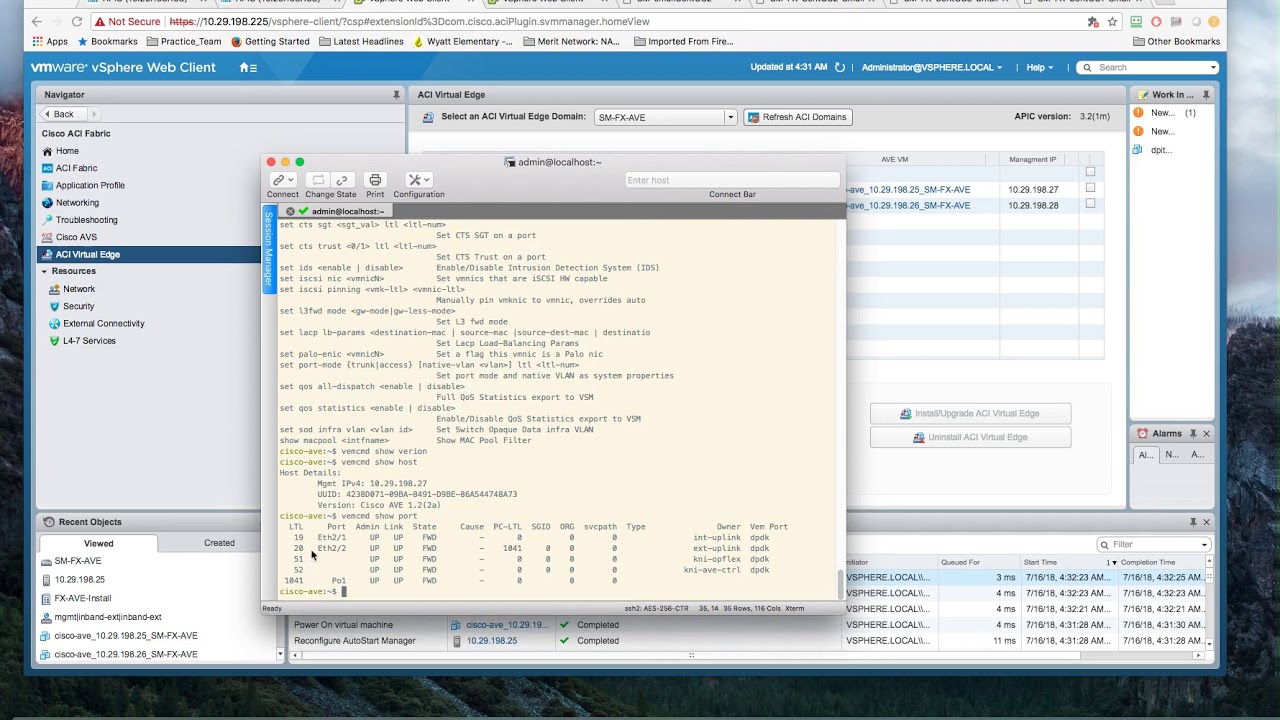
Task: Pin the Recent Tasks panel
Action: pos(1193,522)
